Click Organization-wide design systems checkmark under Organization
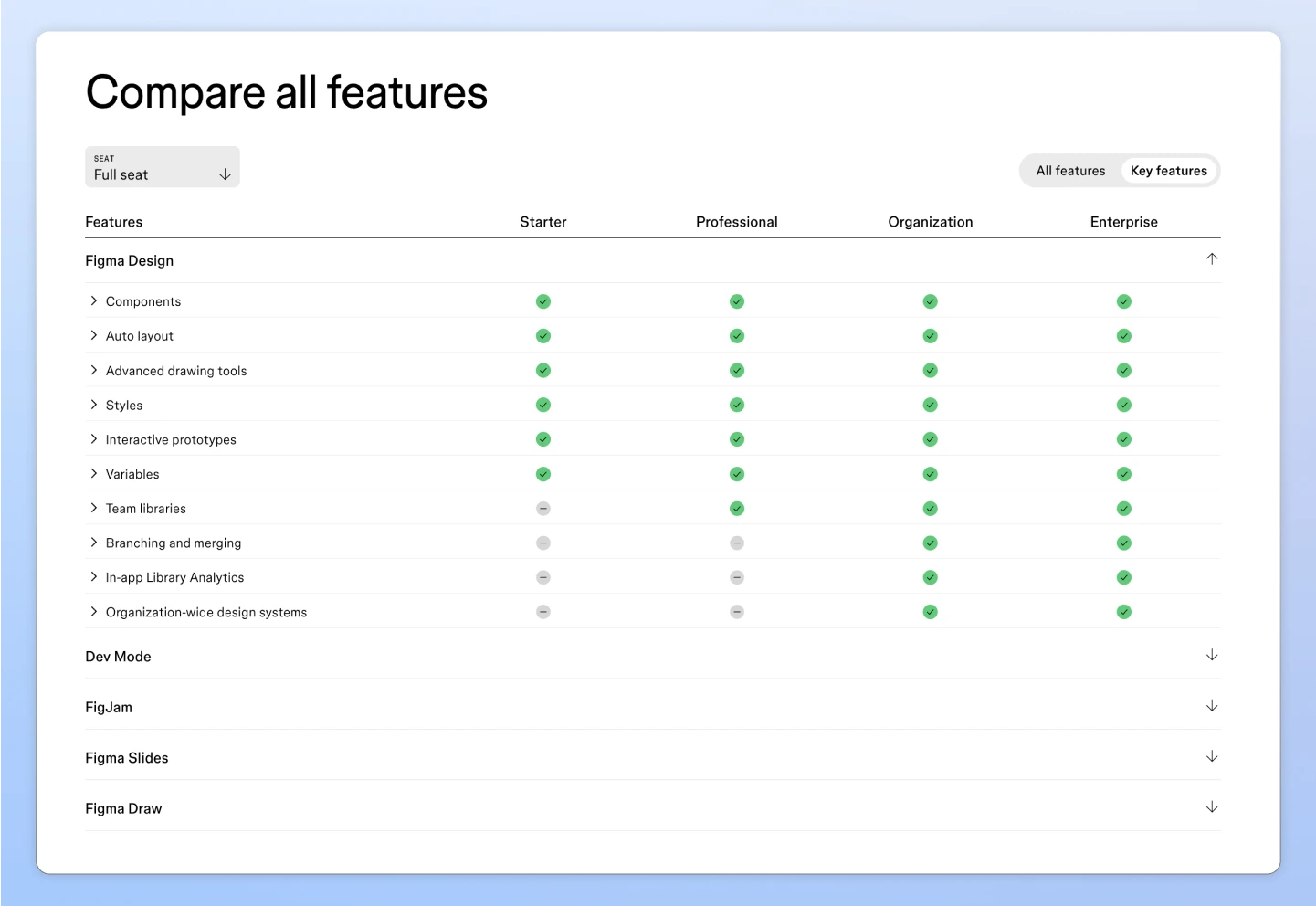1316x906 pixels. coord(931,612)
